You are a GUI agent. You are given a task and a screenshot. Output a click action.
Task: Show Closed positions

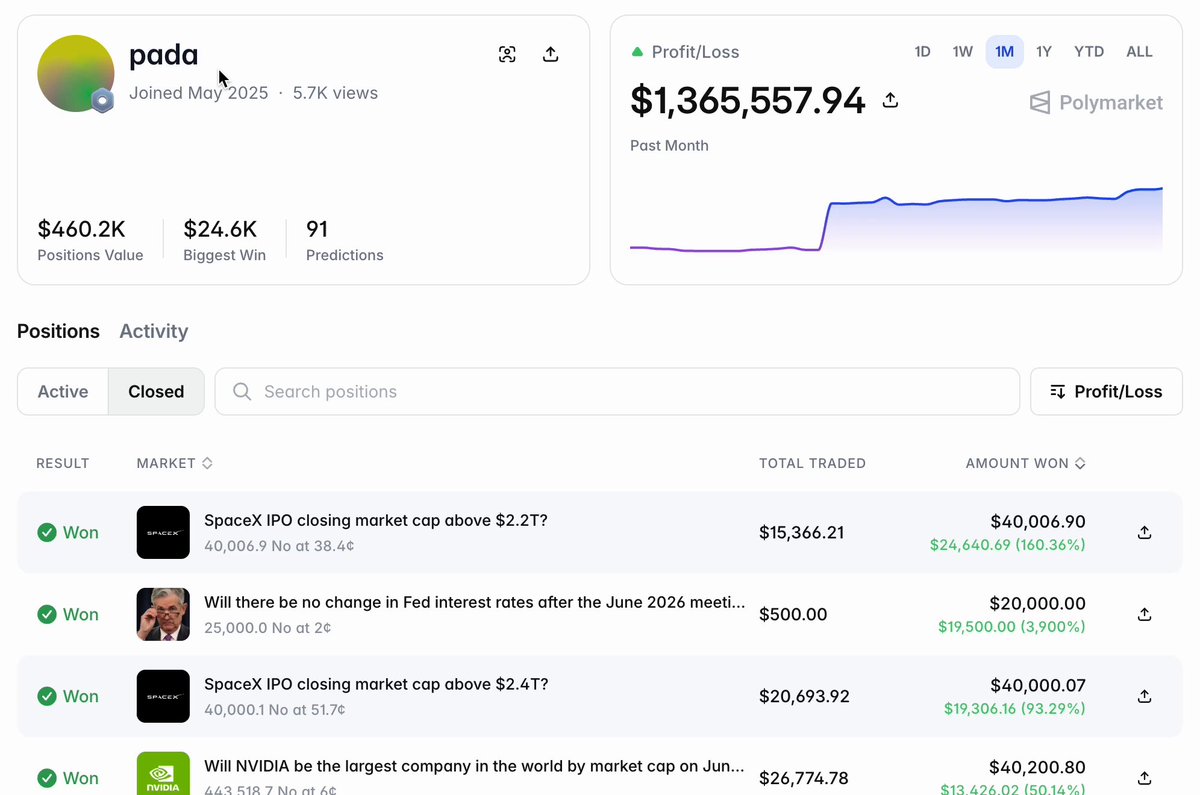156,392
